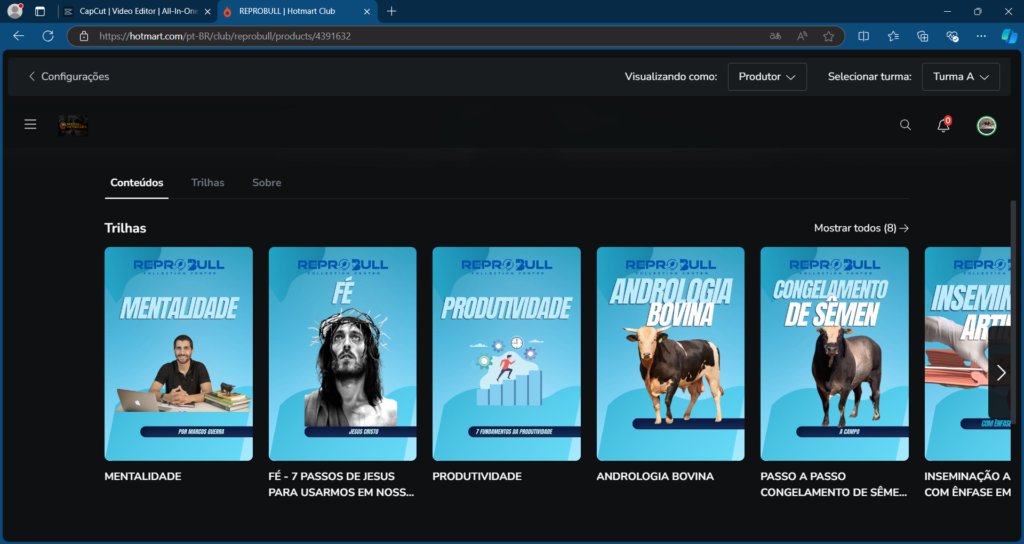
Task: Open the Mentalidade course thumbnail
Action: (x=178, y=353)
